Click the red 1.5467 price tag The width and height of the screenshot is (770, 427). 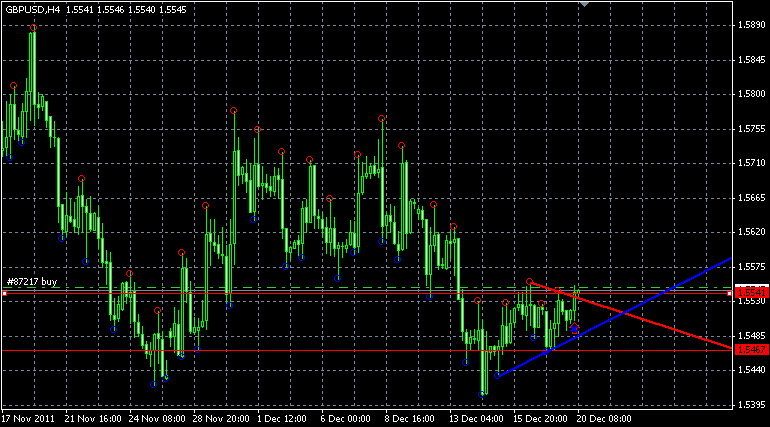click(751, 350)
